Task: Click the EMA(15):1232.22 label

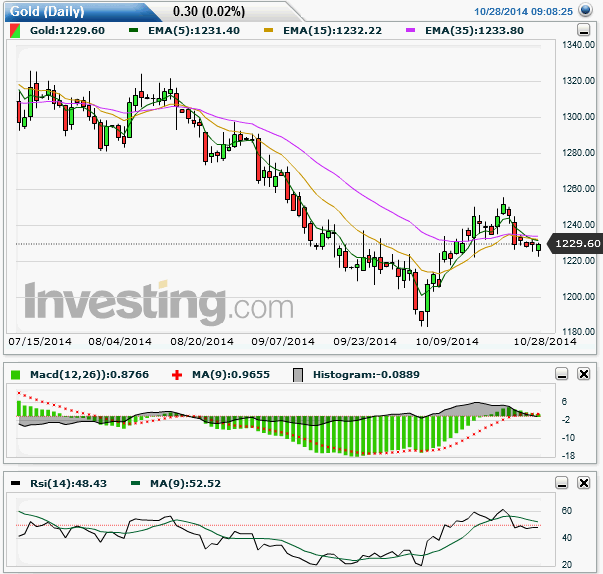Action: click(332, 31)
